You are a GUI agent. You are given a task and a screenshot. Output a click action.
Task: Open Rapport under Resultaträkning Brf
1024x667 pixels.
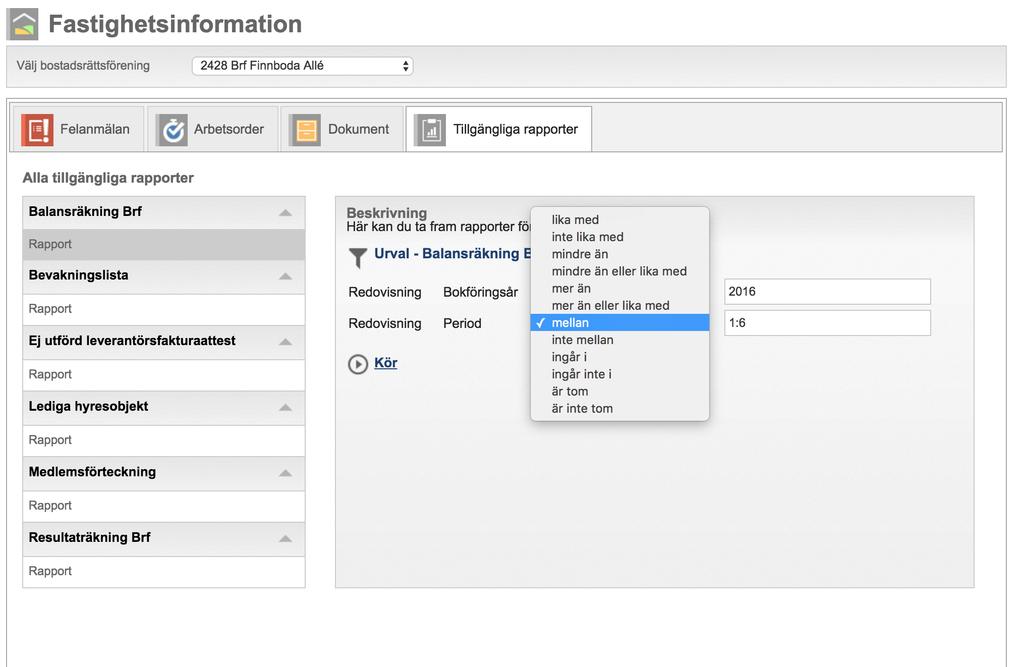(164, 572)
